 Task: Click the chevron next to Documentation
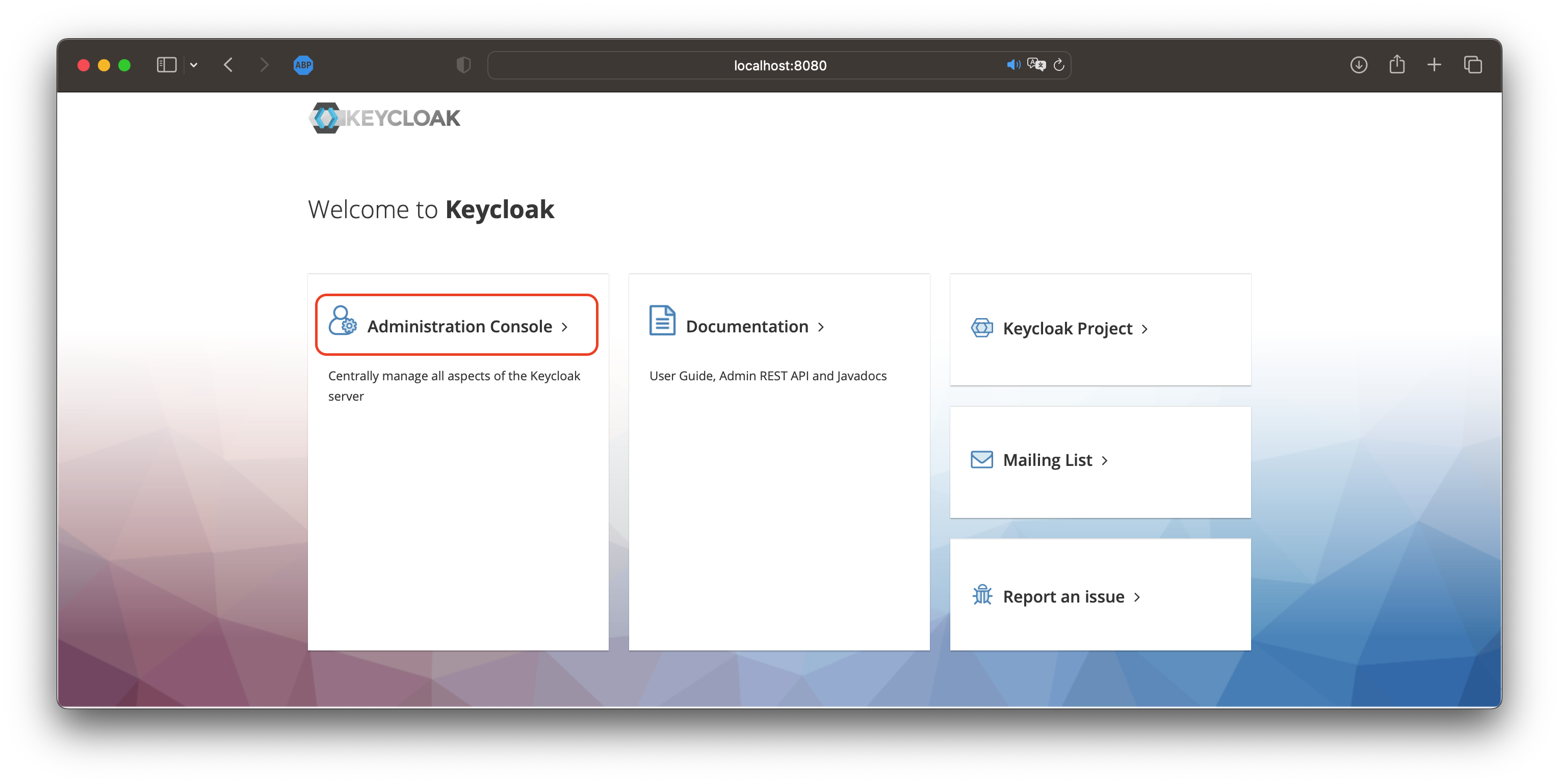pyautogui.click(x=821, y=327)
